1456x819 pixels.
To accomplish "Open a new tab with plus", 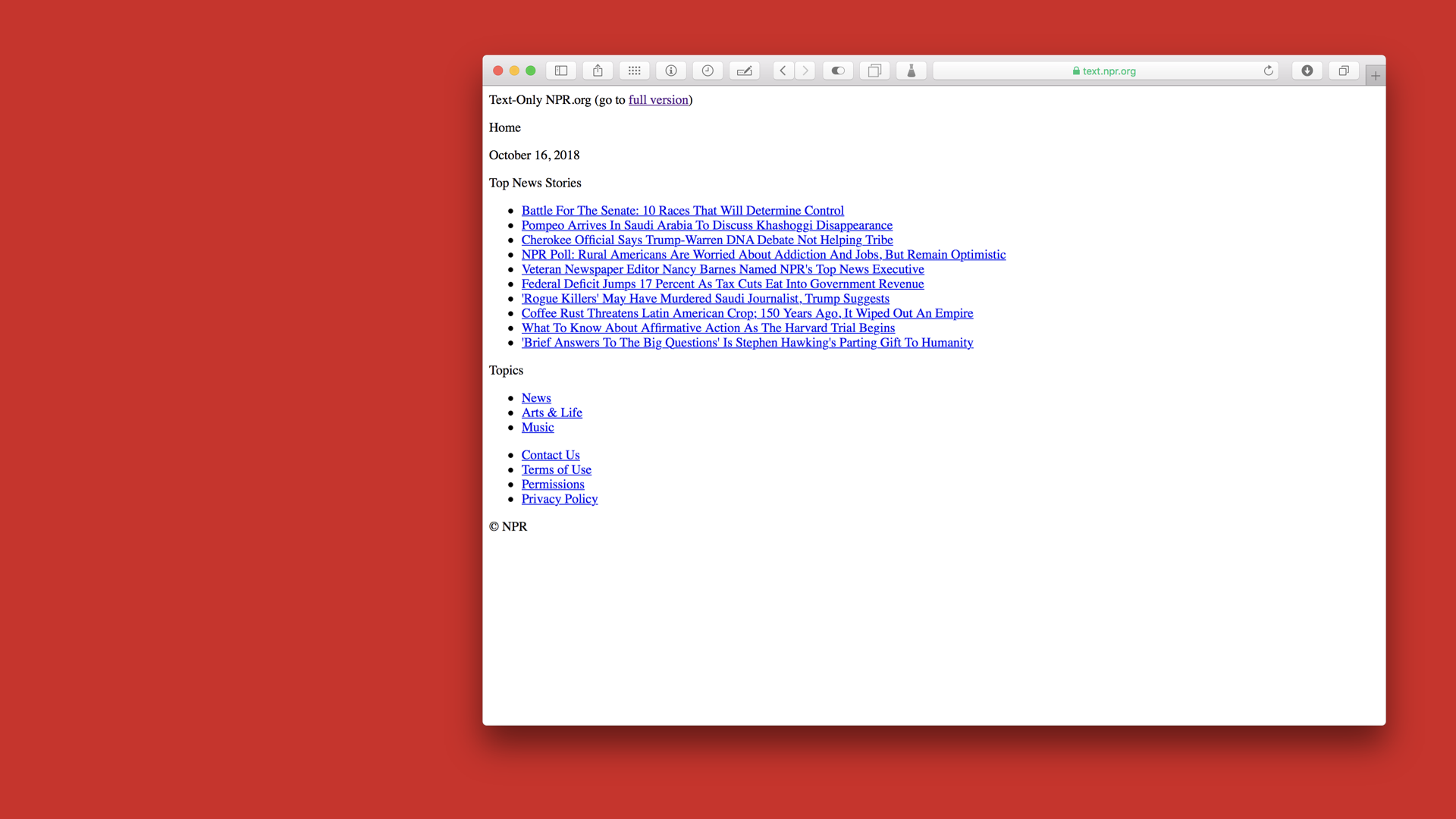I will coord(1376,76).
